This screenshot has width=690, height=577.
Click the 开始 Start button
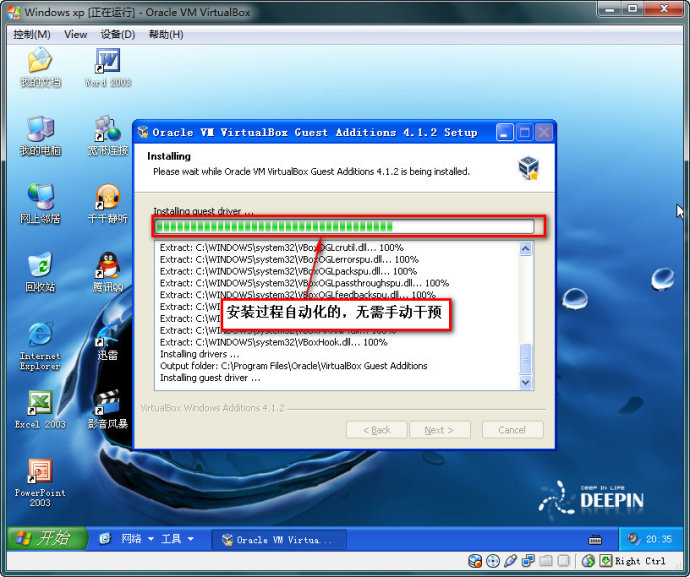pos(47,538)
